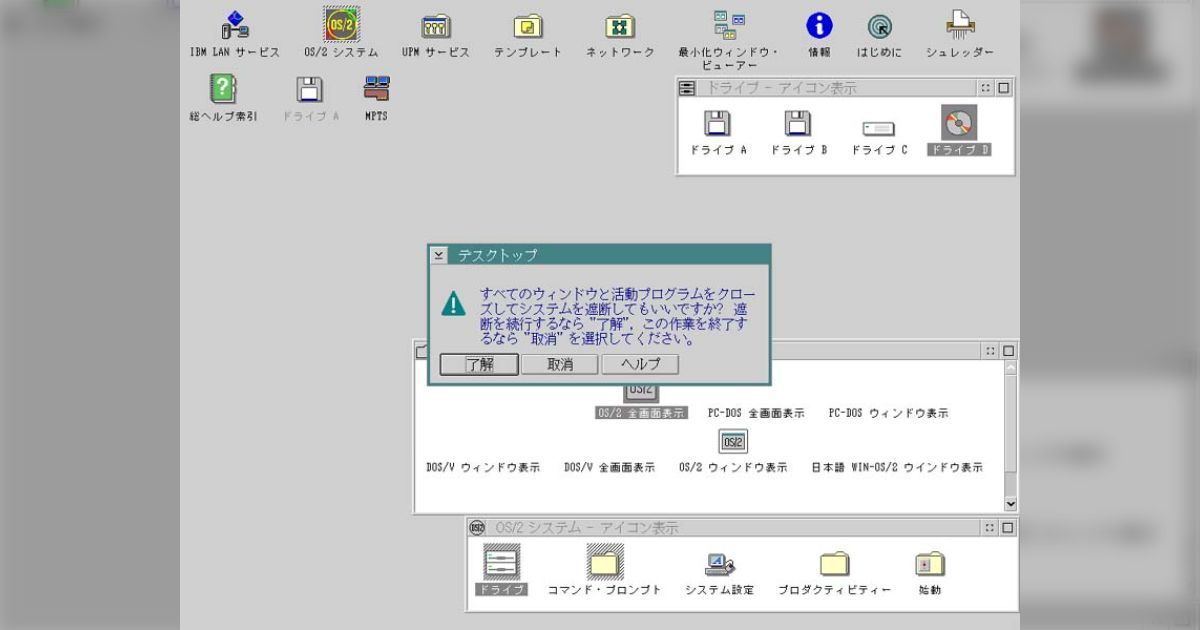Open the システム設定 icon
The width and height of the screenshot is (1200, 630).
click(x=719, y=564)
